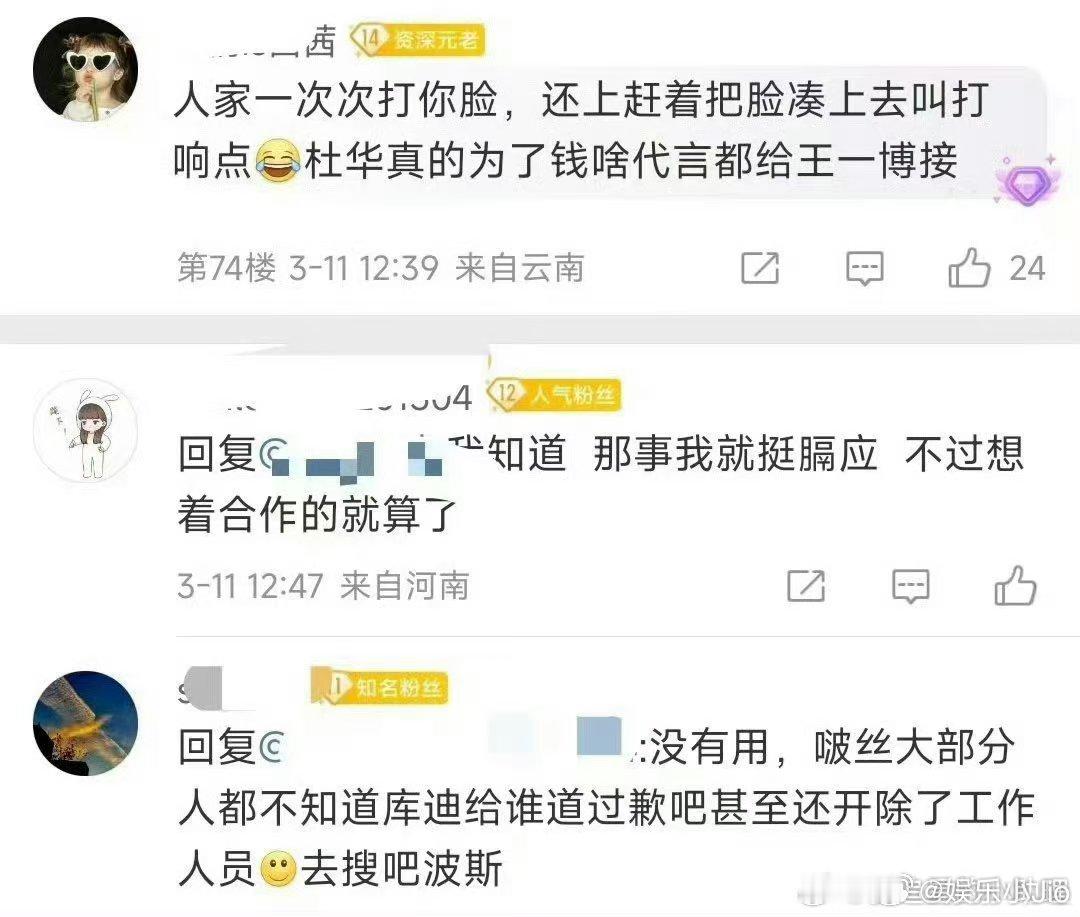Open mentioned user in the 没有用 reply
This screenshot has height=917, width=1080.
448,746
